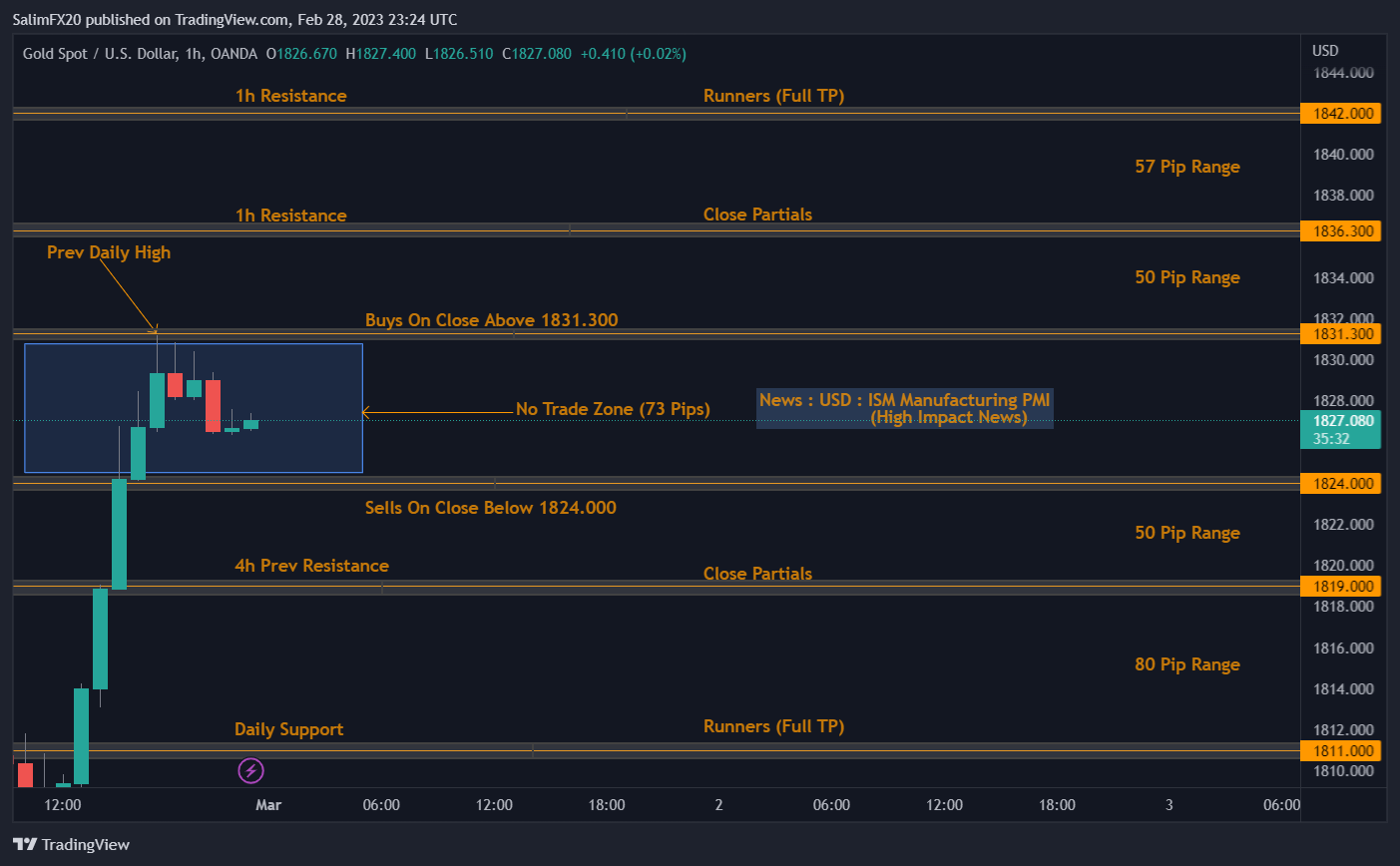Image resolution: width=1400 pixels, height=866 pixels.
Task: Select the ISM Manufacturing PMI news box
Action: (x=904, y=408)
